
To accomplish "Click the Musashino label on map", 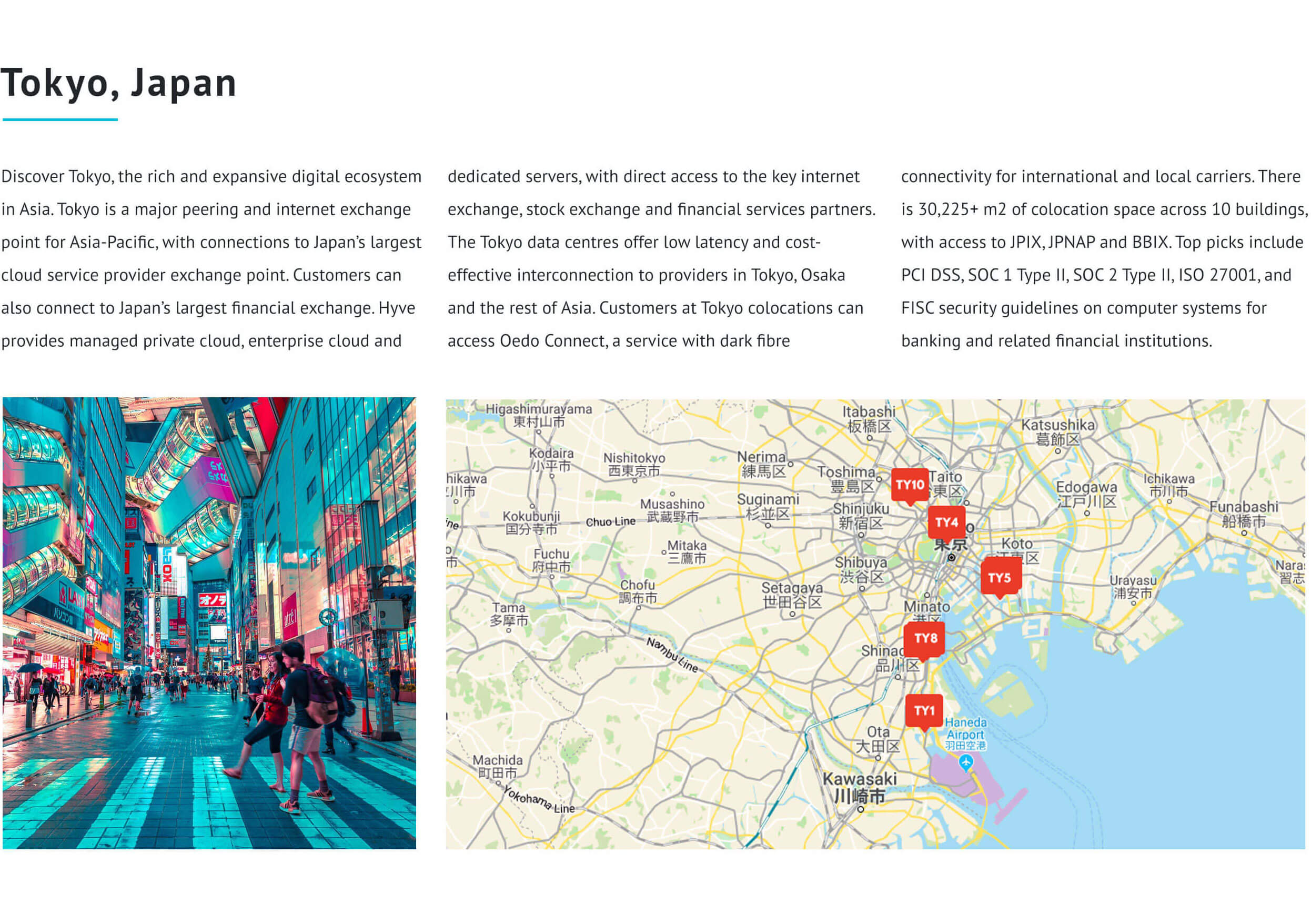I will pyautogui.click(x=672, y=510).
